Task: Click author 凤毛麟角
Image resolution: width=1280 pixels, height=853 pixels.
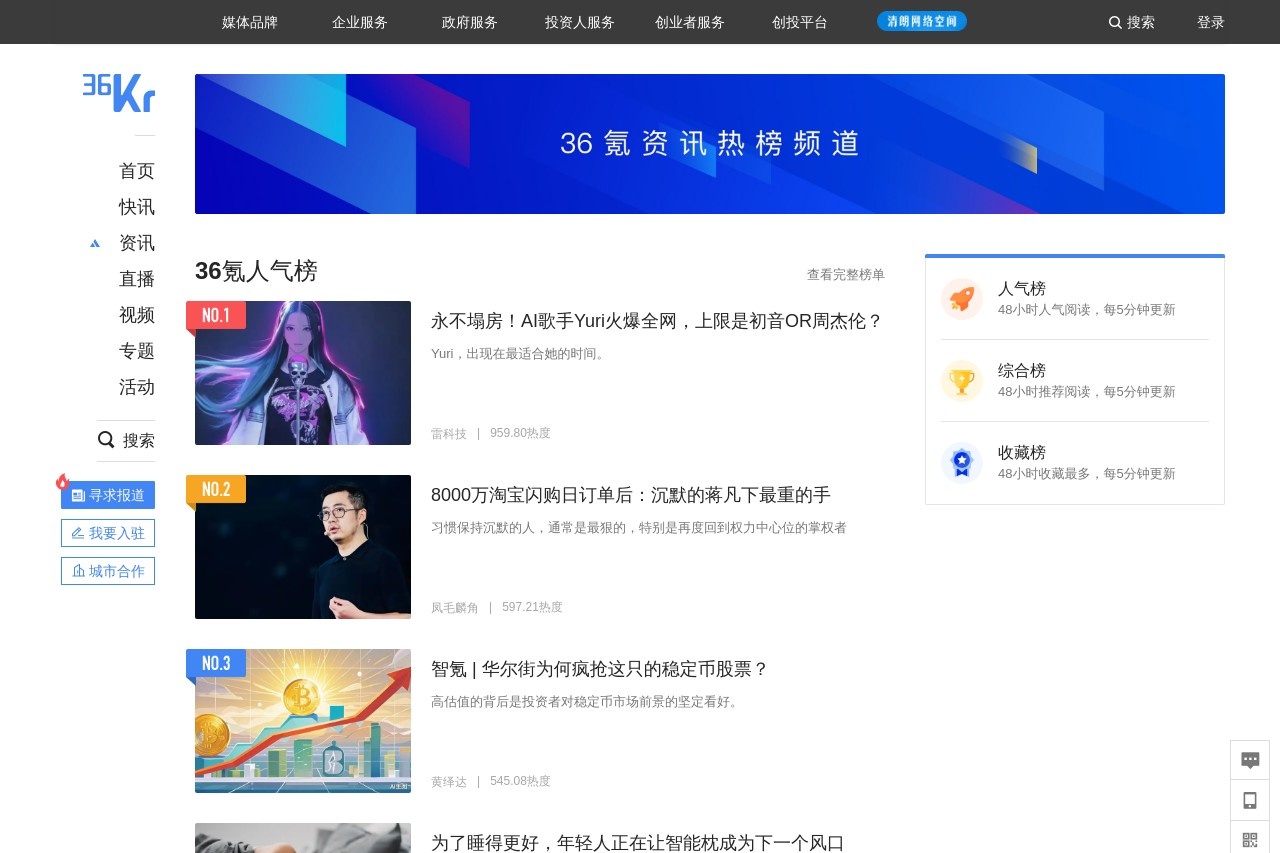Action: (x=455, y=607)
